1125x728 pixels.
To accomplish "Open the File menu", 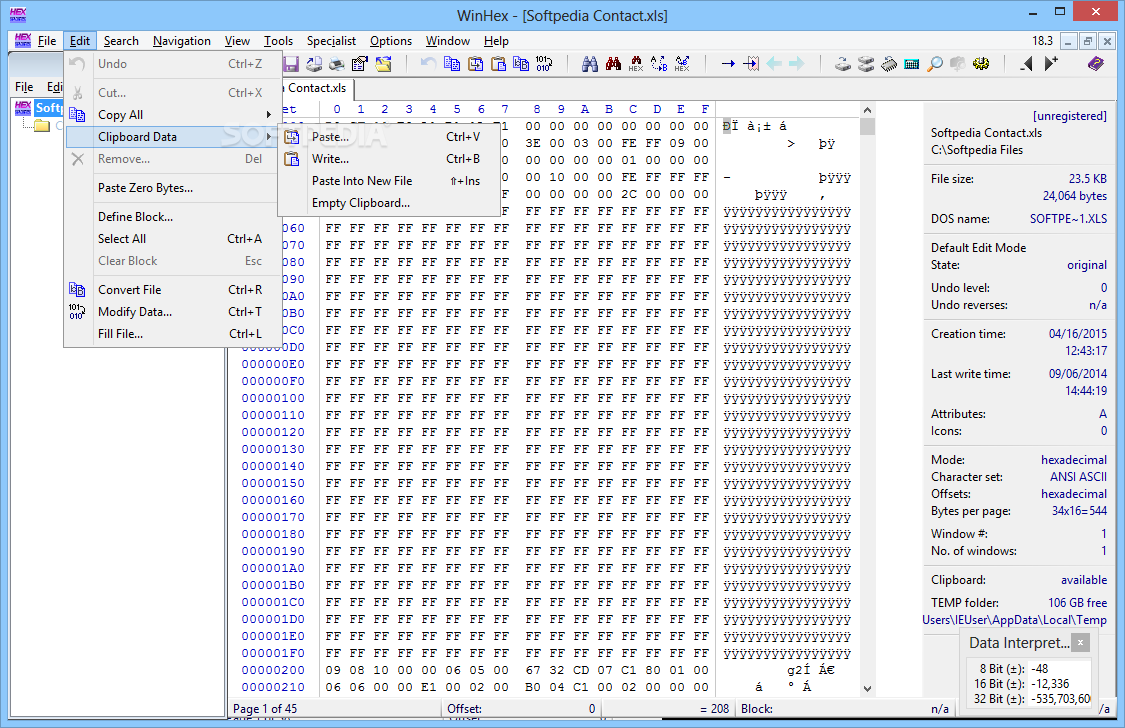I will tap(47, 41).
